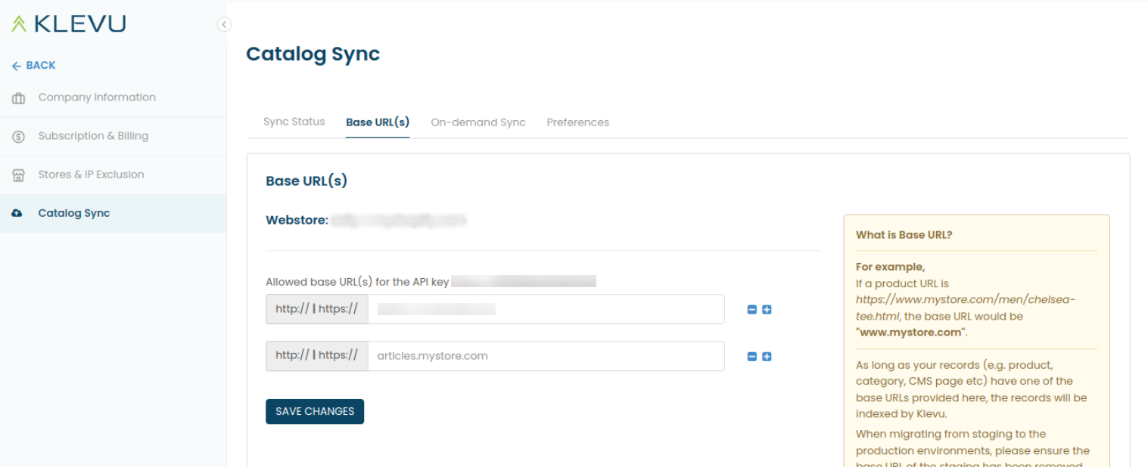Viewport: 1148px width, 467px height.
Task: Click the SAVE CHANGES button
Action: click(315, 411)
